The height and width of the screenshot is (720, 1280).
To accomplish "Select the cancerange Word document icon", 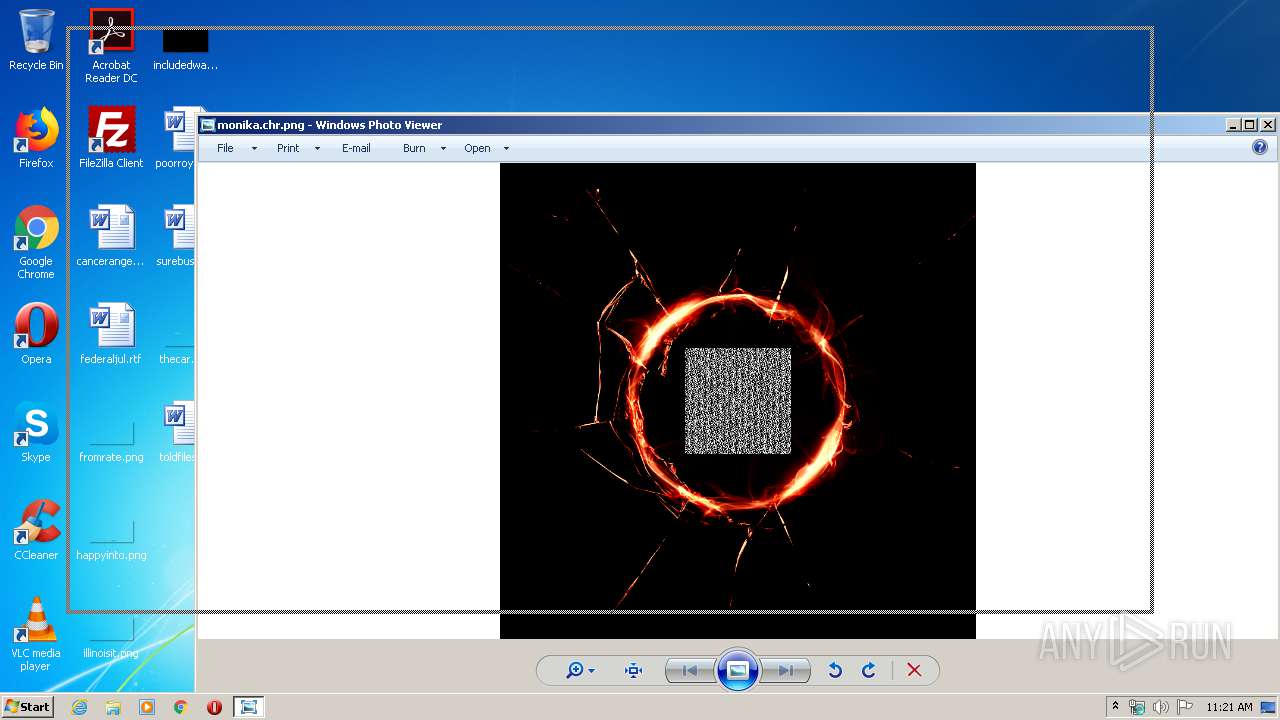I will [111, 237].
